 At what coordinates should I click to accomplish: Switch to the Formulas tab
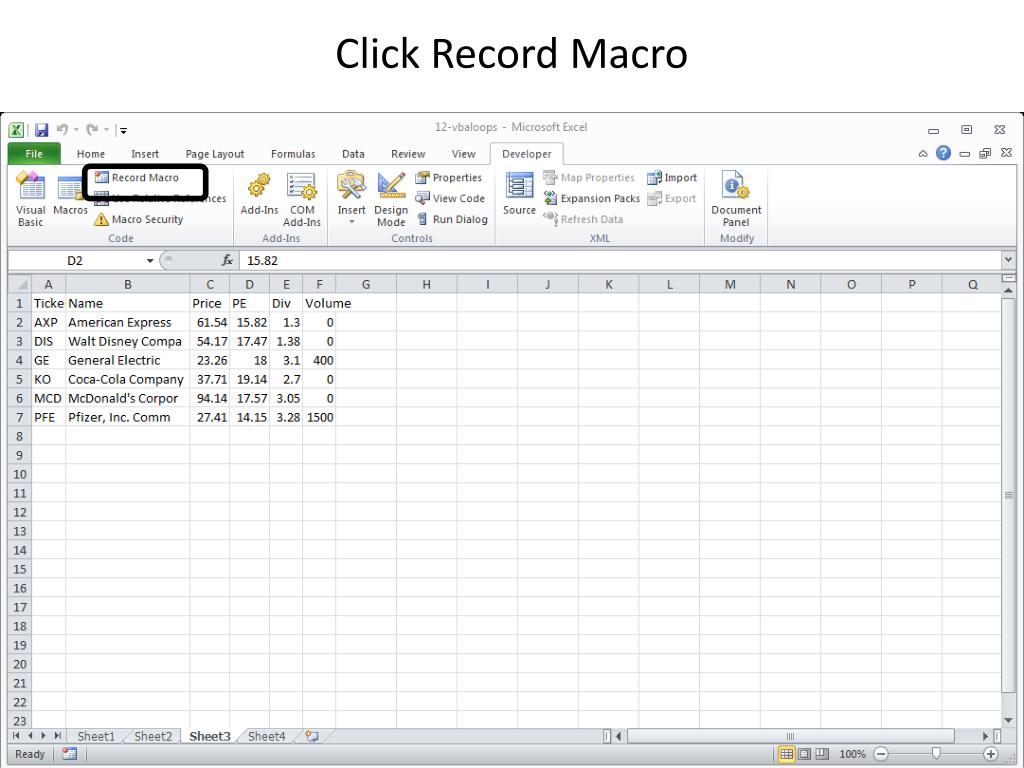tap(293, 154)
